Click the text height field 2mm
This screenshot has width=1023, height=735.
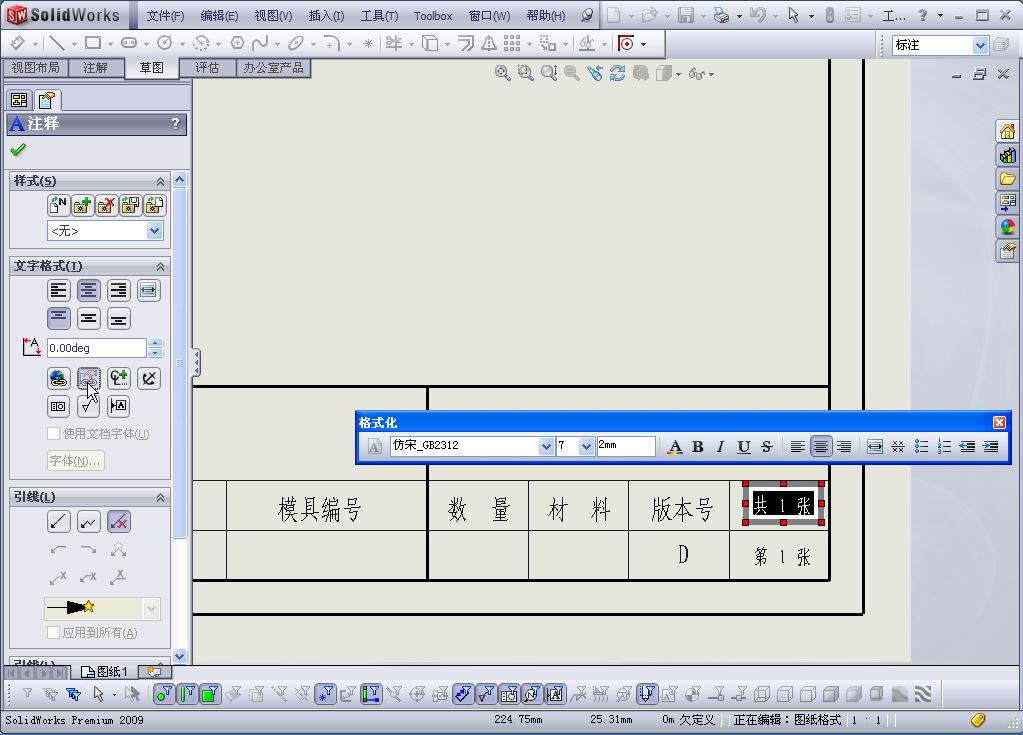pos(626,445)
